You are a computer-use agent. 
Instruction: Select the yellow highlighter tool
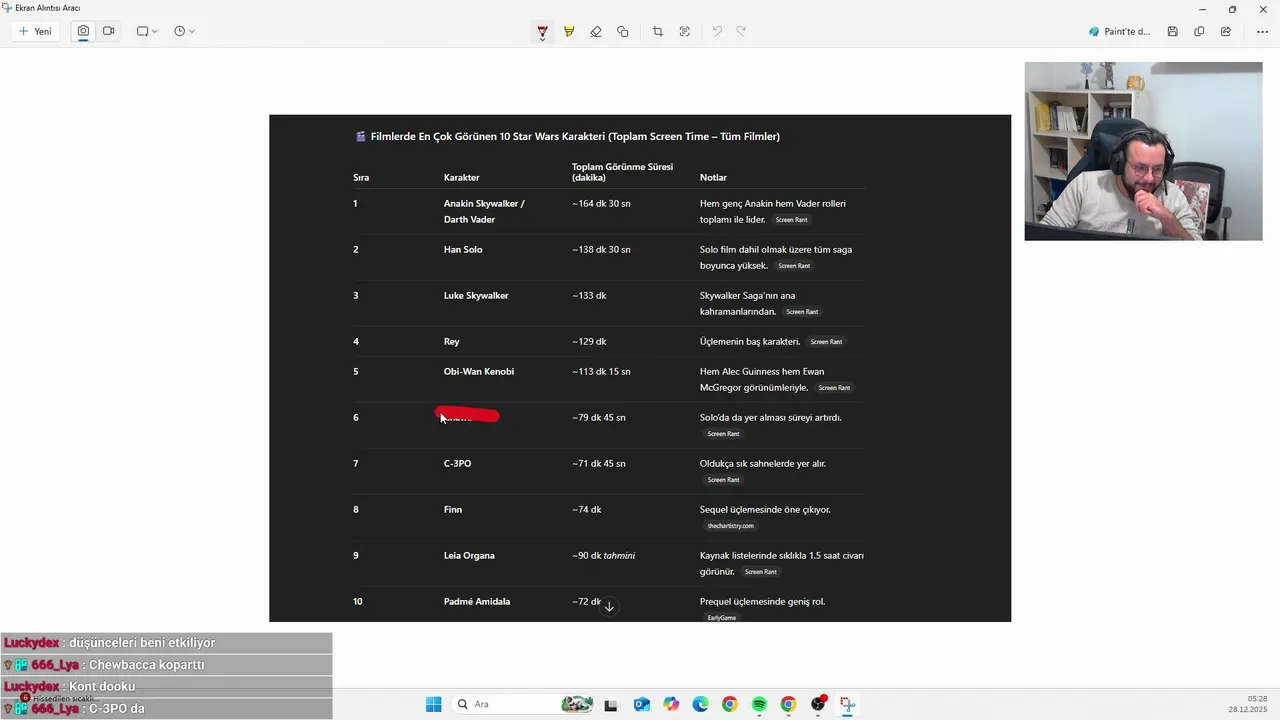click(569, 32)
